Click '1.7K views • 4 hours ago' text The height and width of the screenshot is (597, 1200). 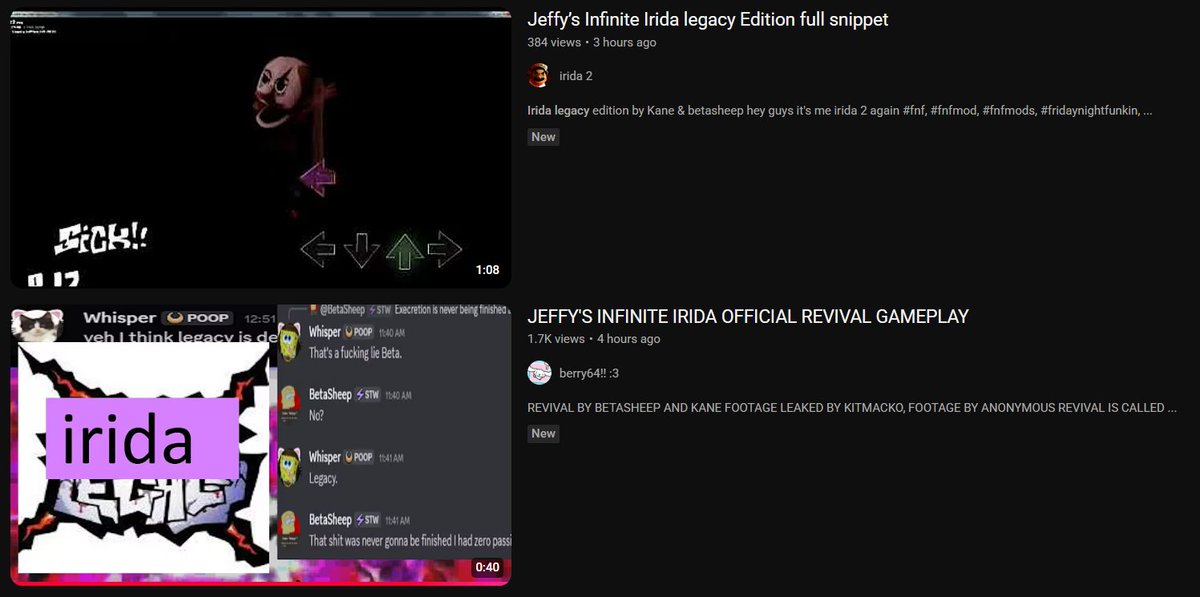594,339
